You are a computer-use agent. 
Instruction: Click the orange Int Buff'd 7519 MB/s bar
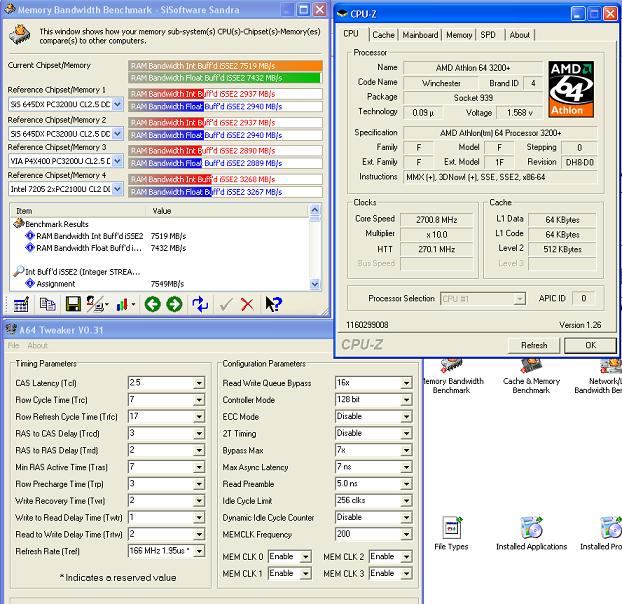pos(225,66)
